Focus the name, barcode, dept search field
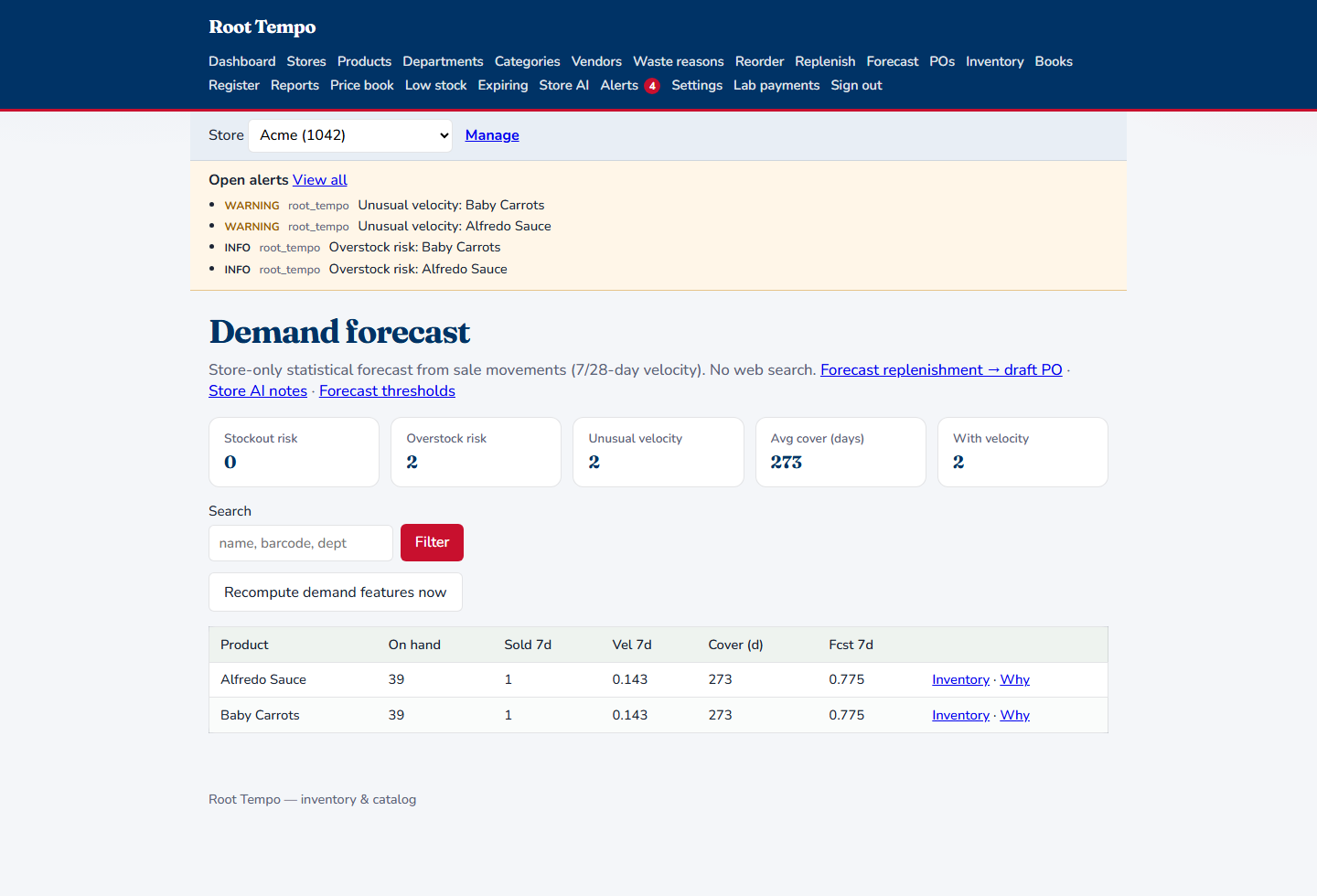The width and height of the screenshot is (1317, 896). 301,543
